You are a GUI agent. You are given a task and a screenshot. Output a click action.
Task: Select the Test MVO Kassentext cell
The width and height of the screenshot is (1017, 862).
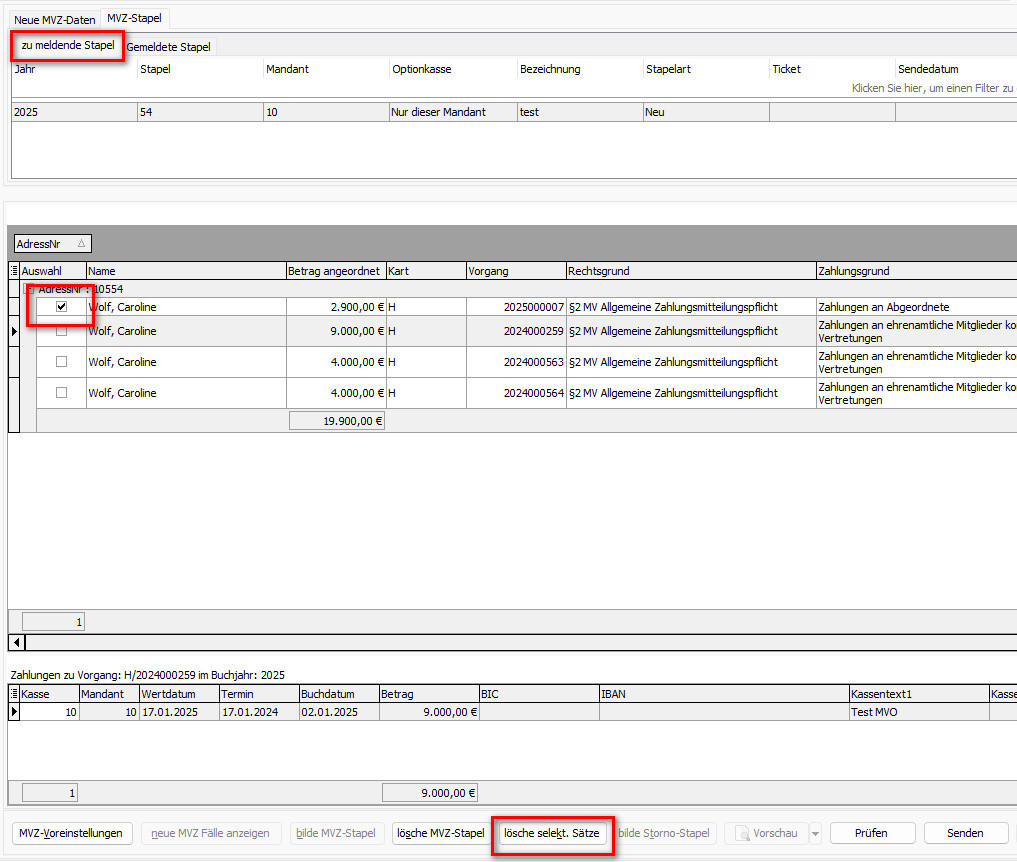[919, 712]
